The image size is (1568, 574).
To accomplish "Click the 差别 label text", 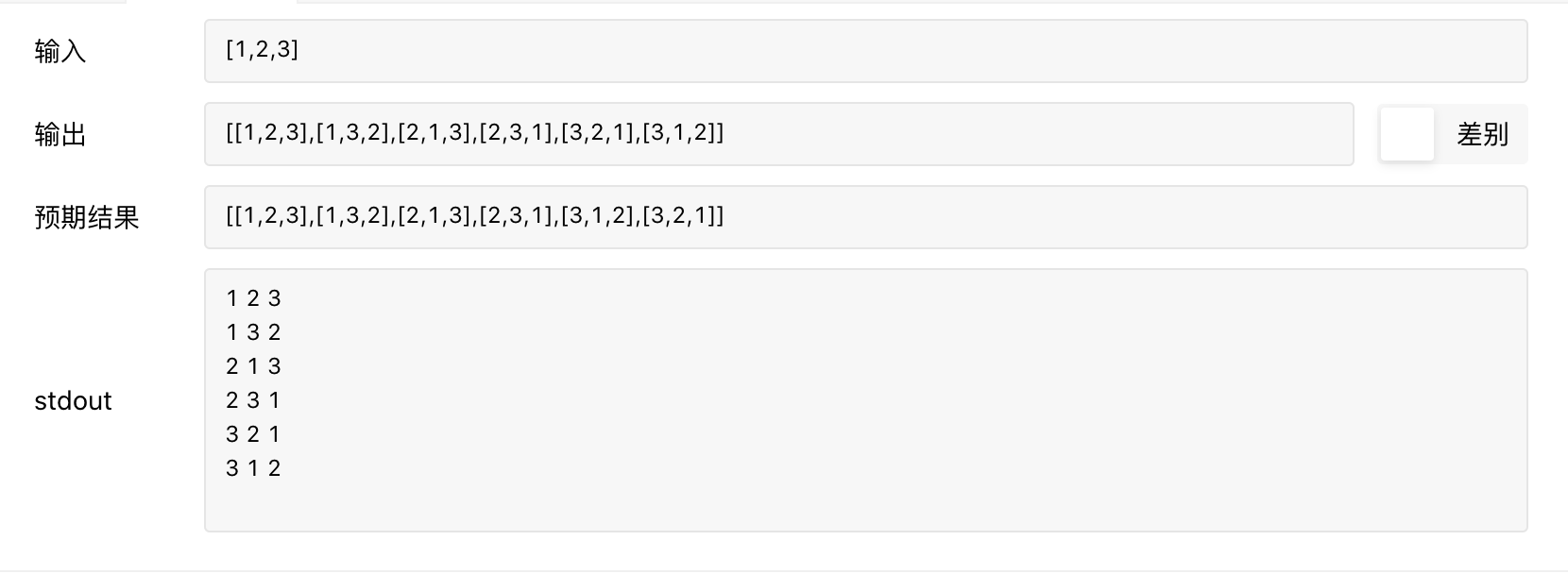I will pos(1482,134).
